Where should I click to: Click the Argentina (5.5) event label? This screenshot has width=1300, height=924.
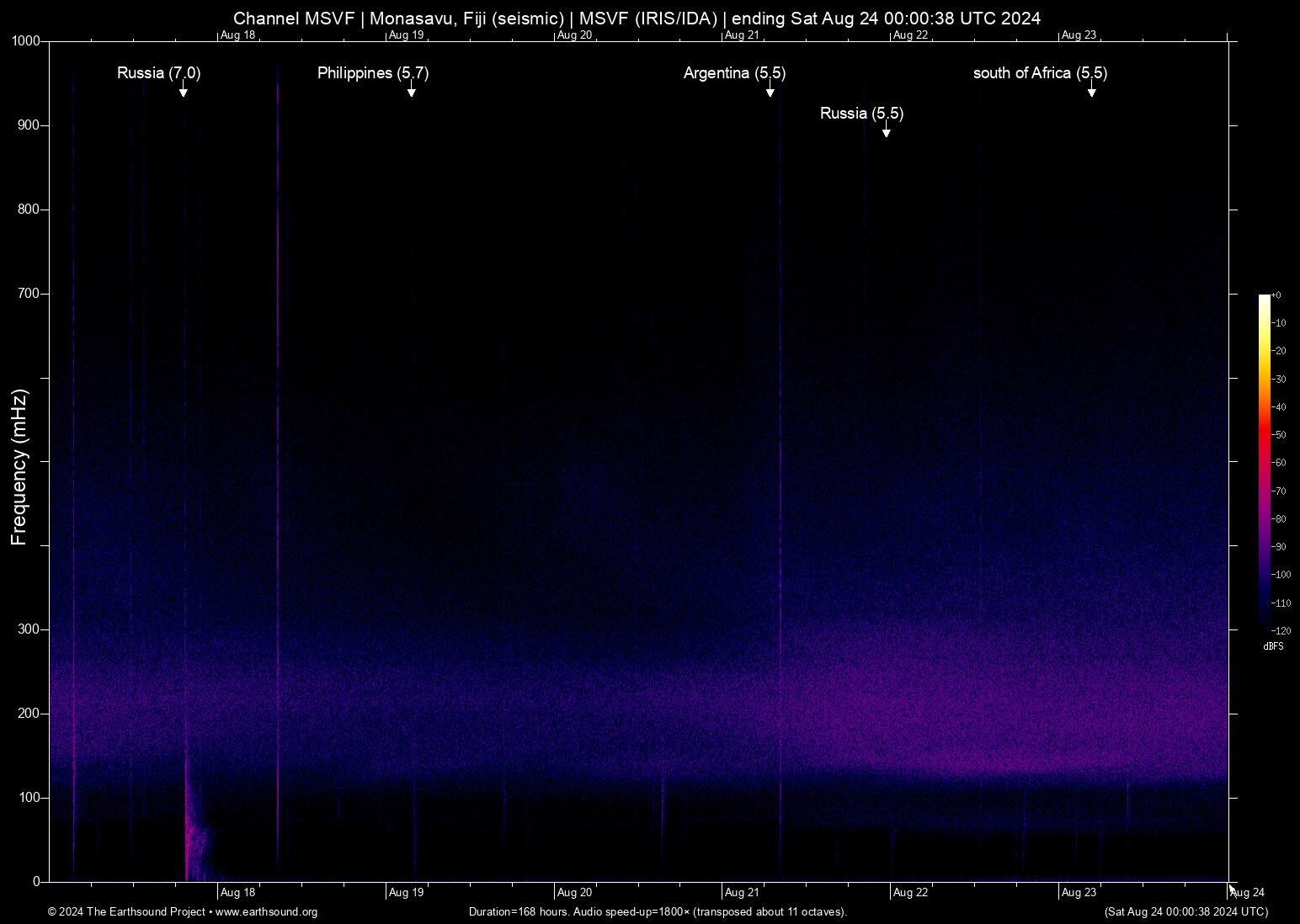[x=734, y=73]
